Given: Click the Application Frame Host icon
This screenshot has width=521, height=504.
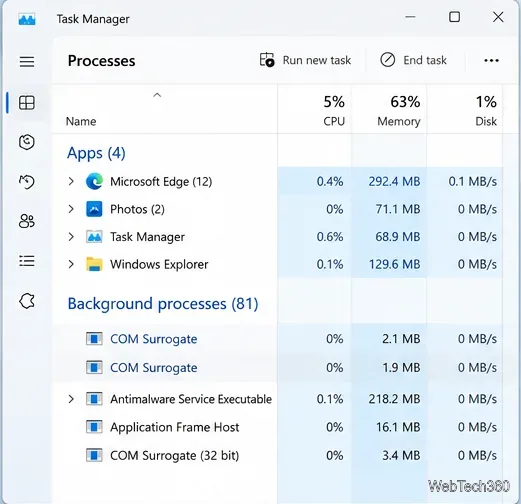Looking at the screenshot, I should [x=94, y=427].
